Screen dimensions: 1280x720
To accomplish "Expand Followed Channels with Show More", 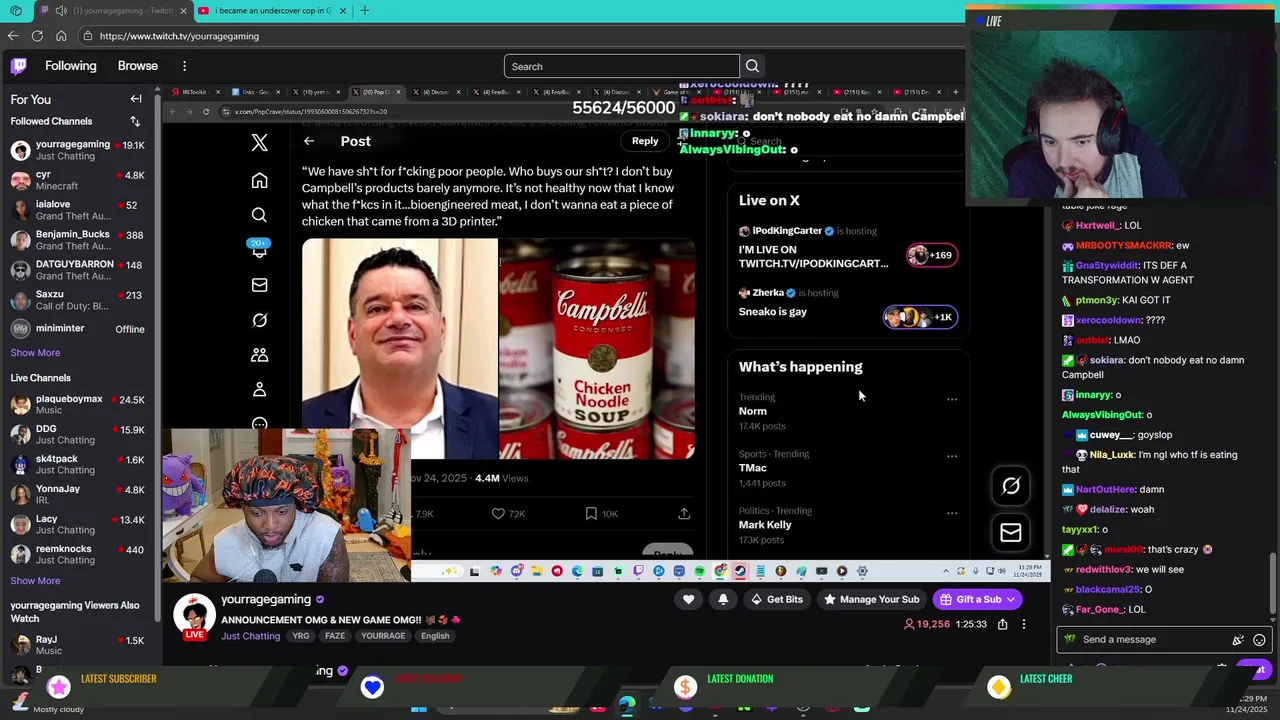I will (x=35, y=353).
